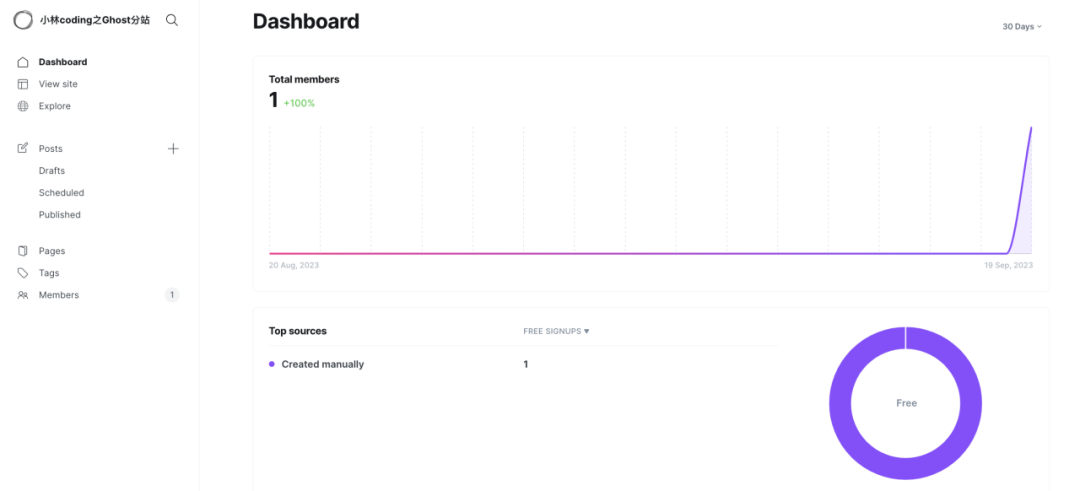Click the View site layout icon
1080x491 pixels.
[x=23, y=84]
